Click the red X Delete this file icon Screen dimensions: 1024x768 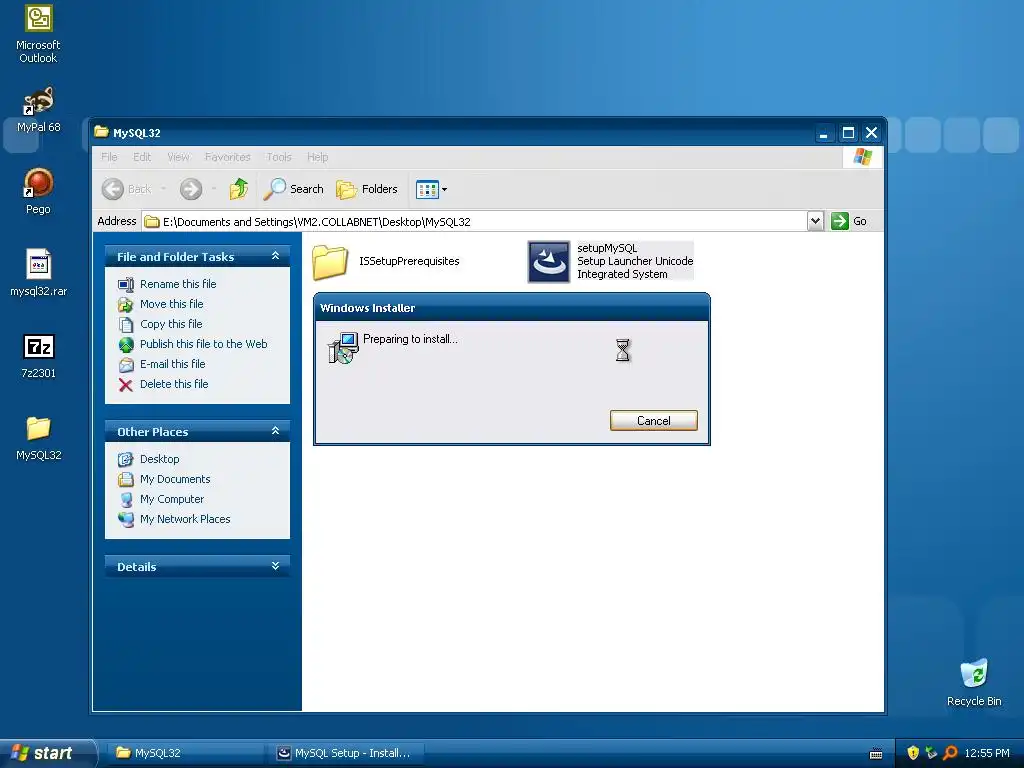coord(126,385)
